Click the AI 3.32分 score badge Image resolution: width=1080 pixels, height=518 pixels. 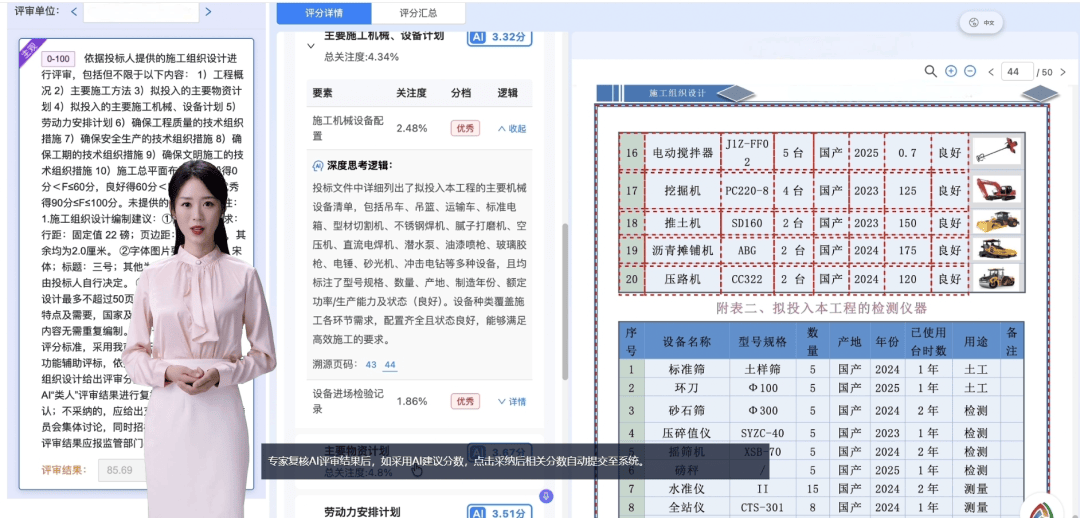497,37
